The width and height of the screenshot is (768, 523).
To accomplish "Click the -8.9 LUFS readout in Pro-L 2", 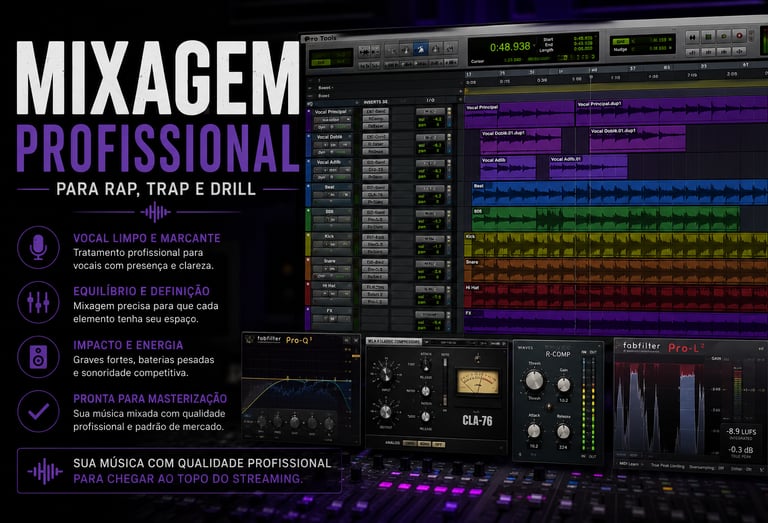I will (x=742, y=432).
